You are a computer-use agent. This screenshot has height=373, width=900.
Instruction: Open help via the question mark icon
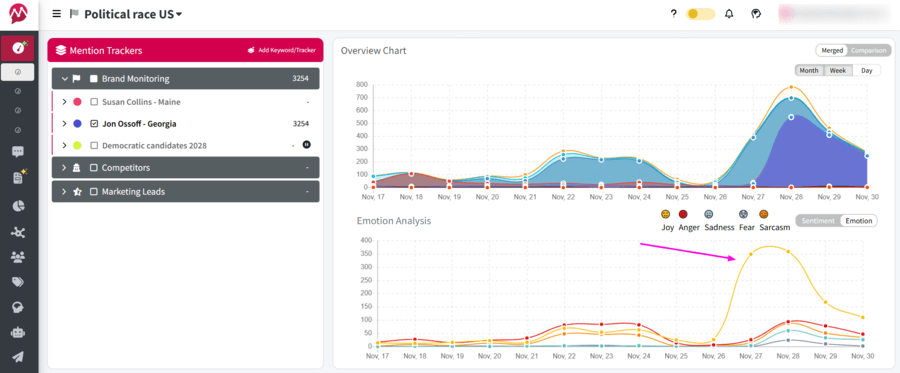[x=674, y=14]
